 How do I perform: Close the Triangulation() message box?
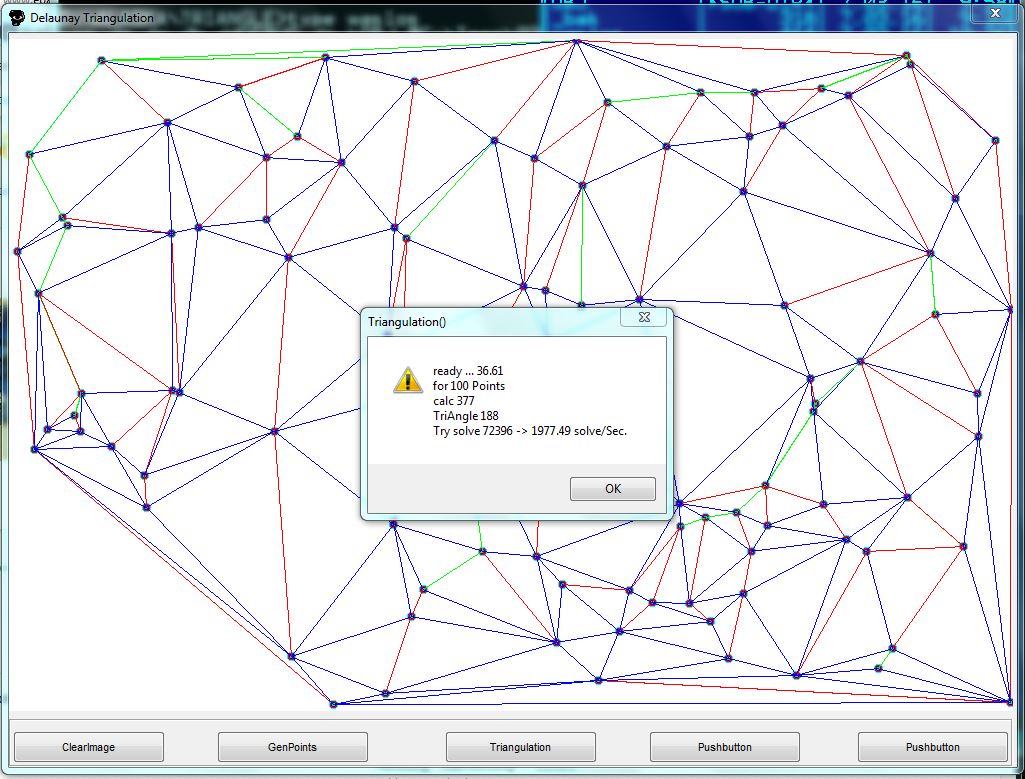click(645, 318)
